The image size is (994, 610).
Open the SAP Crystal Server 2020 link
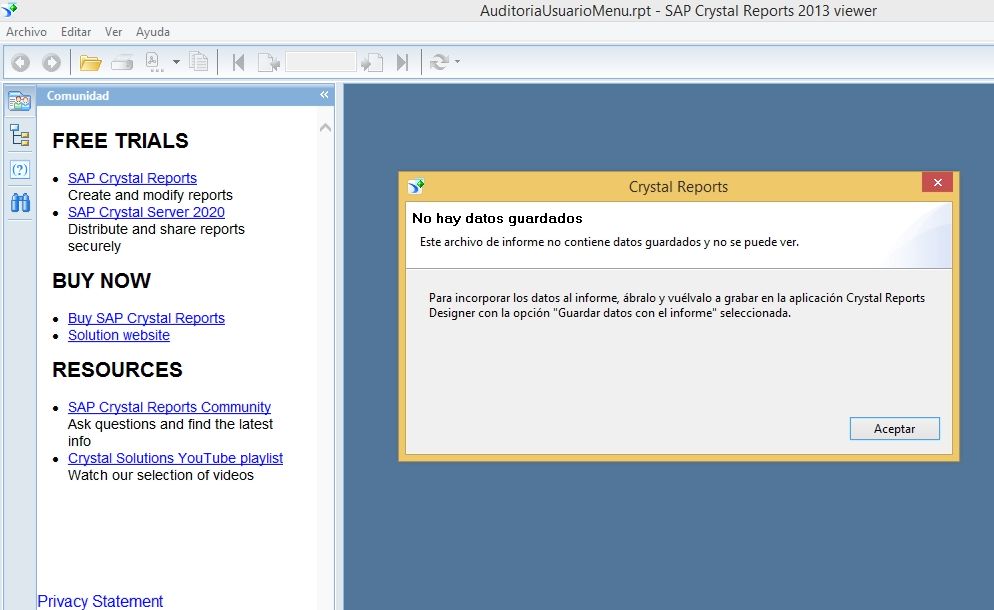point(146,212)
